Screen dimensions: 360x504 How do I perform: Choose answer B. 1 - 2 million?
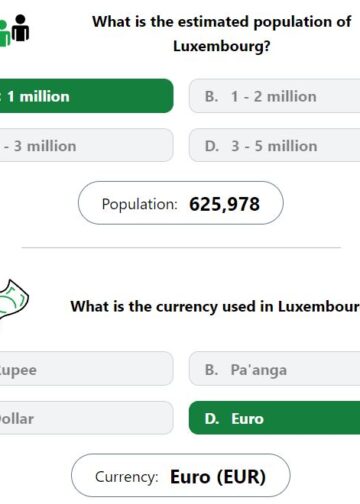pos(274,96)
